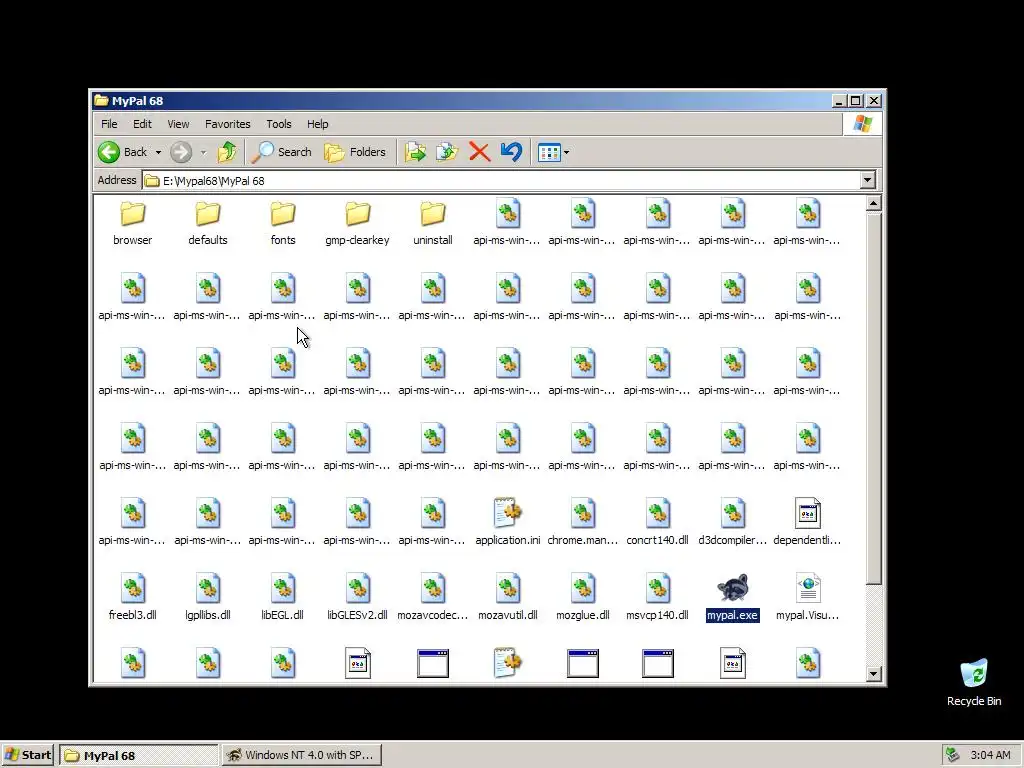Select the Recycle Bin desktop icon
1024x768 pixels.
pos(974,682)
